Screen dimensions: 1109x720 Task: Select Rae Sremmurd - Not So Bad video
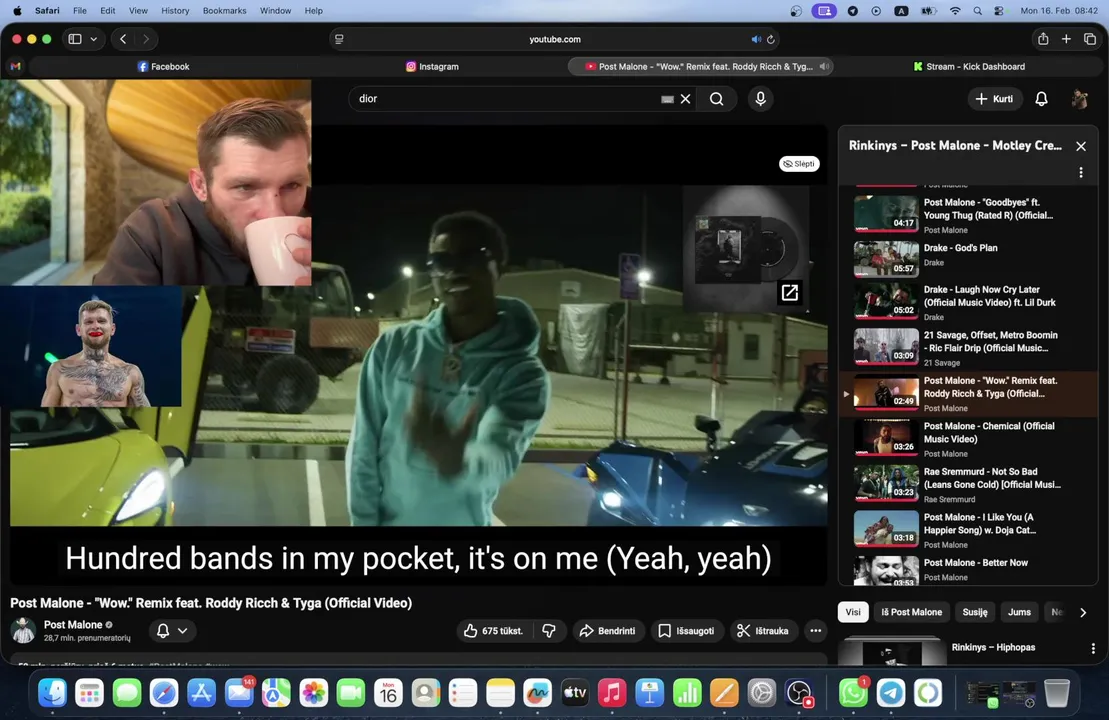(968, 484)
